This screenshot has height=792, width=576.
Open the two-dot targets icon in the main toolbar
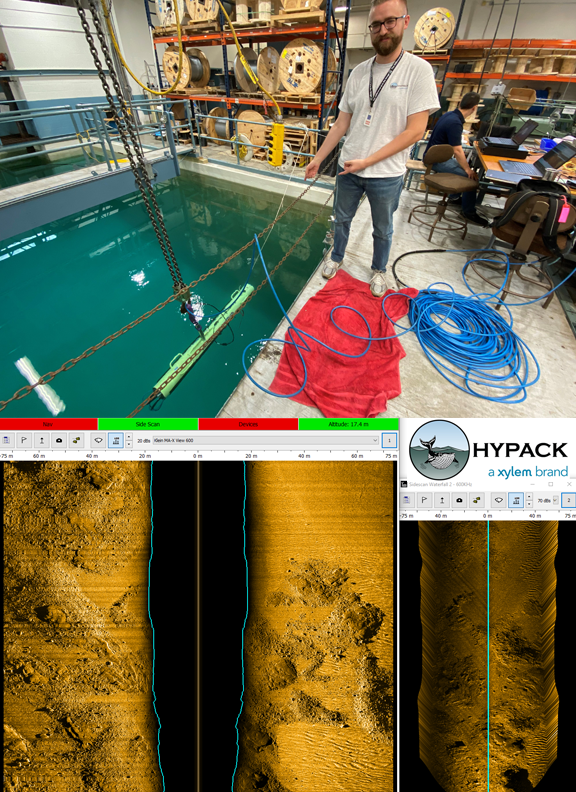pos(76,440)
